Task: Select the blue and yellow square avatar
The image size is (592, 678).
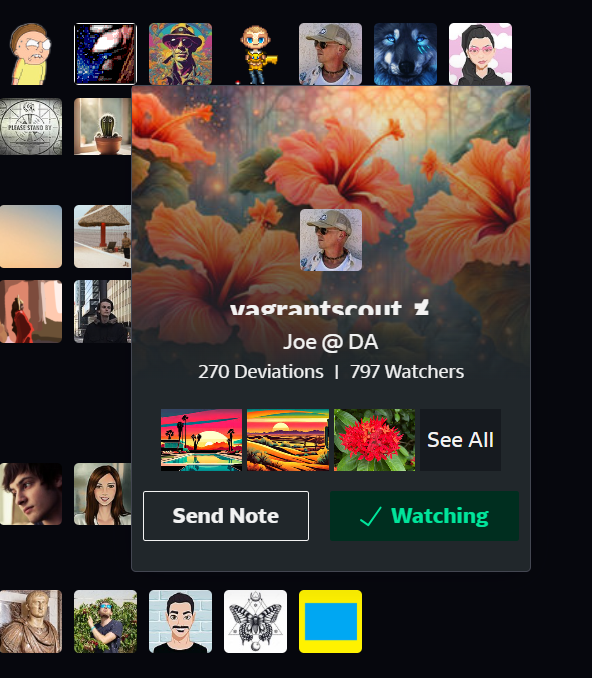Action: [x=330, y=621]
